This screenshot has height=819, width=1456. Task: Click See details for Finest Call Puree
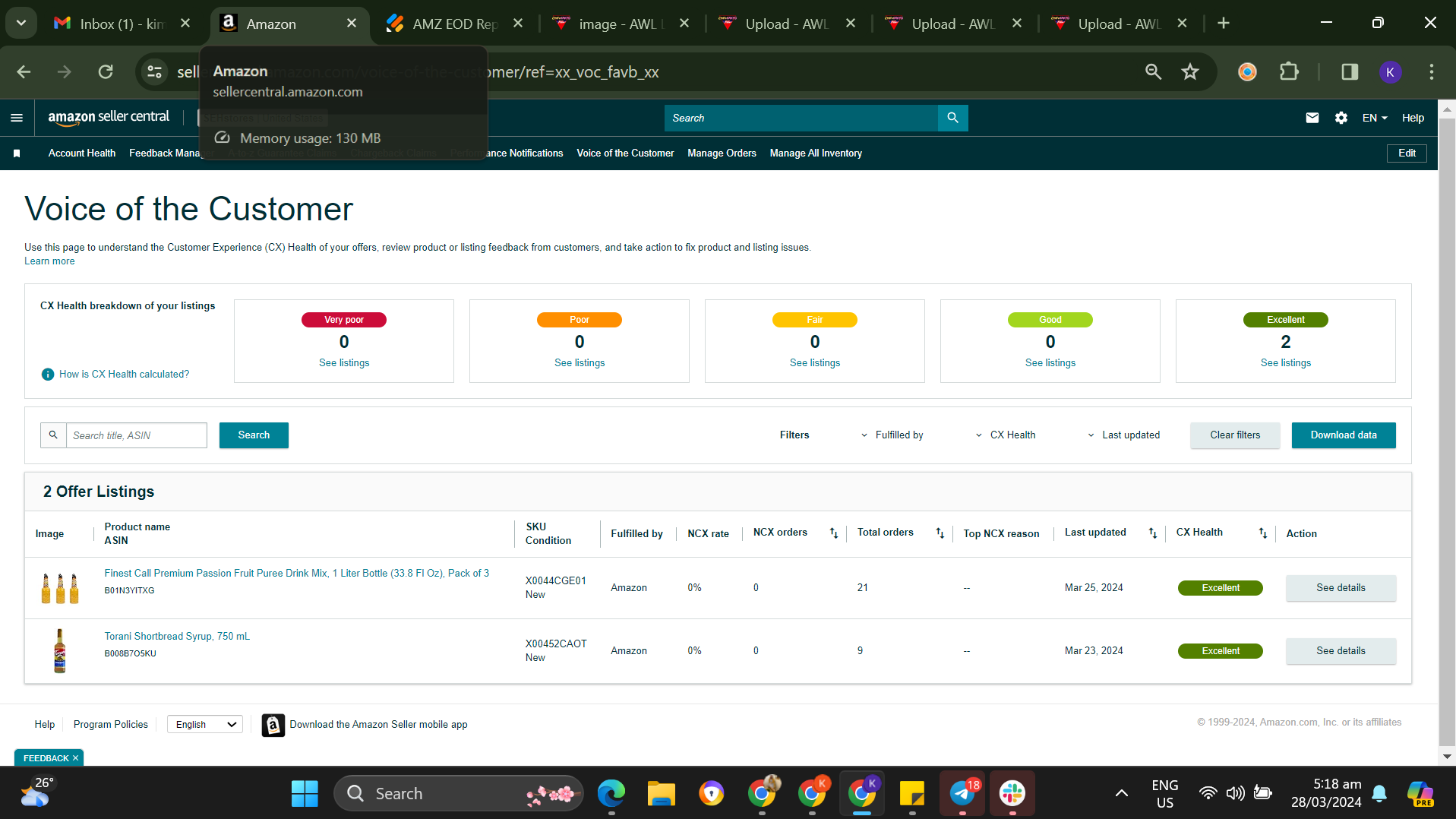[1341, 588]
